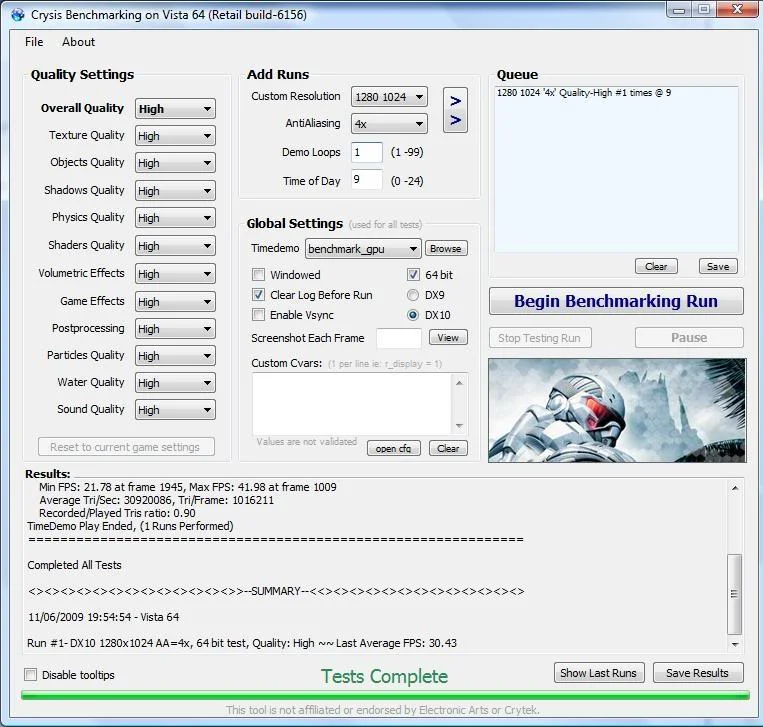Click the Crysis nanosuit image

617,411
